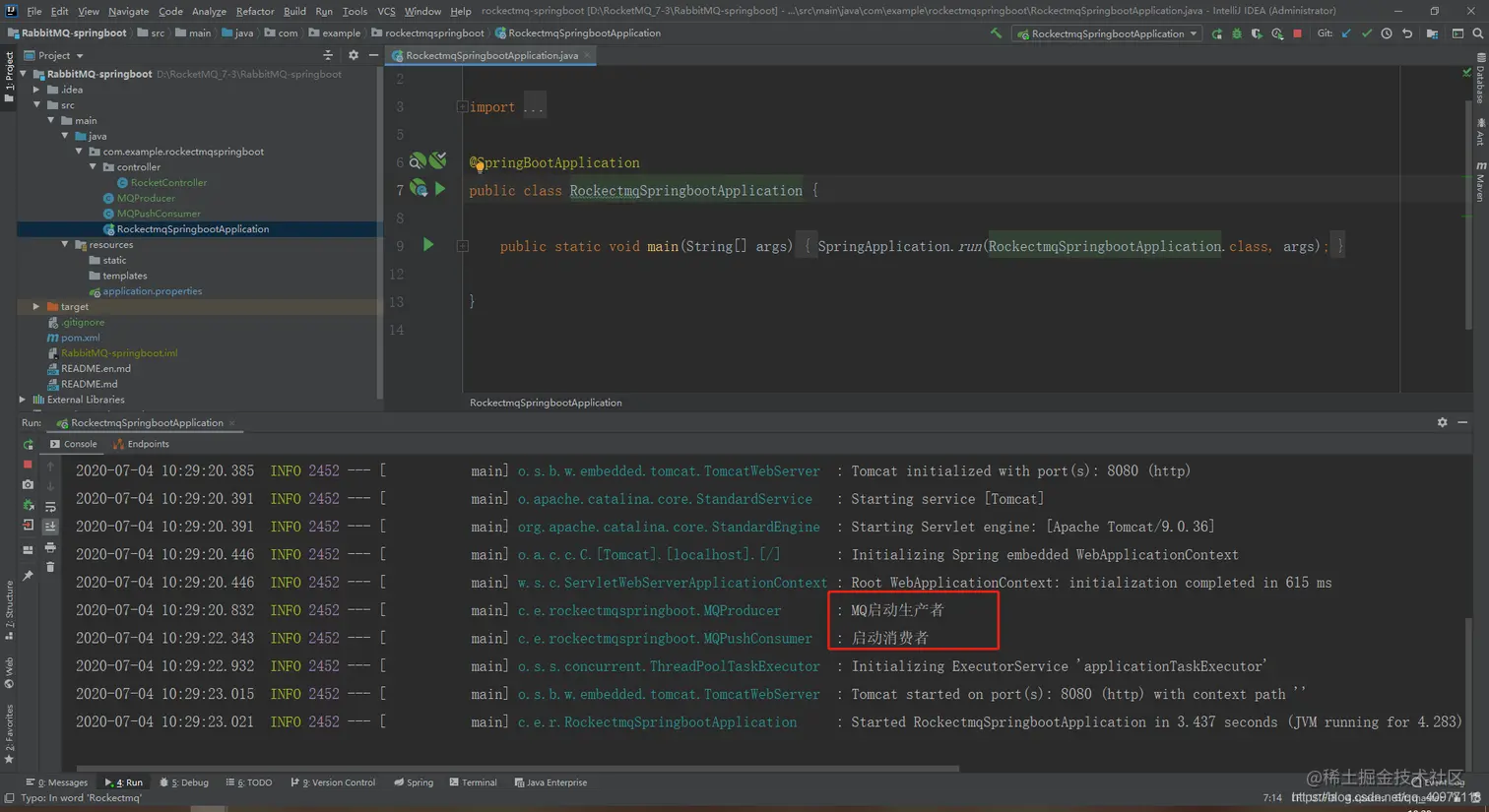Viewport: 1489px width, 812px height.
Task: Open the Java Enterprise tool window
Action: [x=551, y=782]
